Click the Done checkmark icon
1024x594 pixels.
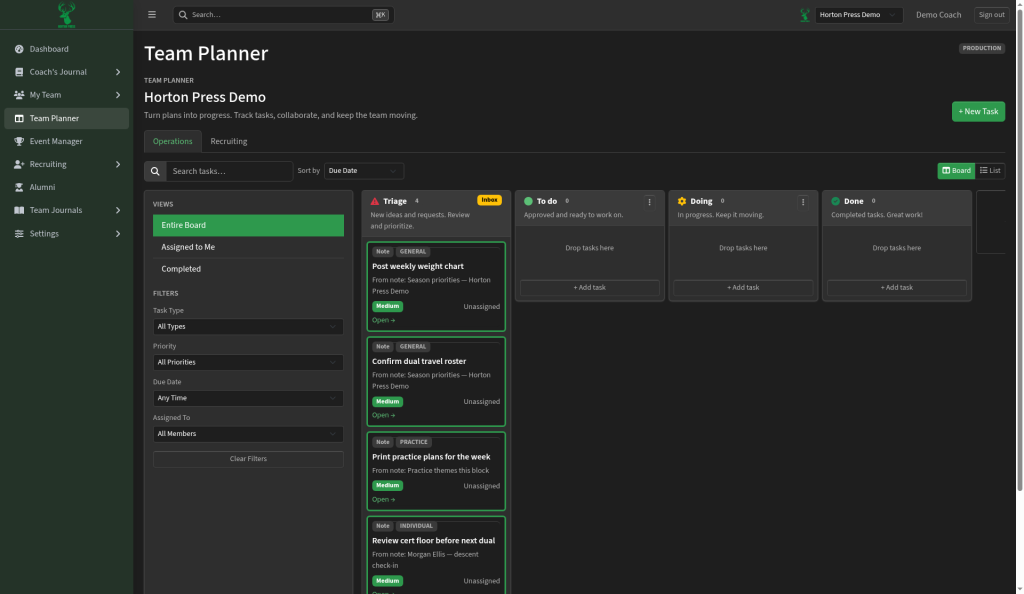(x=835, y=201)
